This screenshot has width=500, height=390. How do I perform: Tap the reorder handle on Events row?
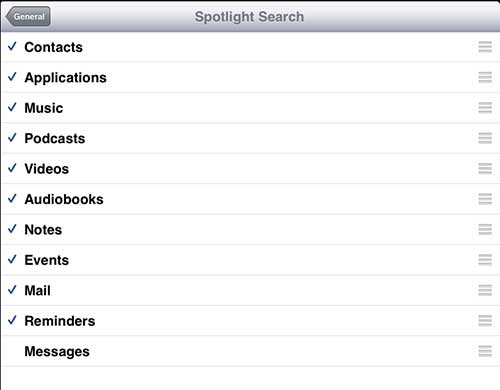[485, 260]
